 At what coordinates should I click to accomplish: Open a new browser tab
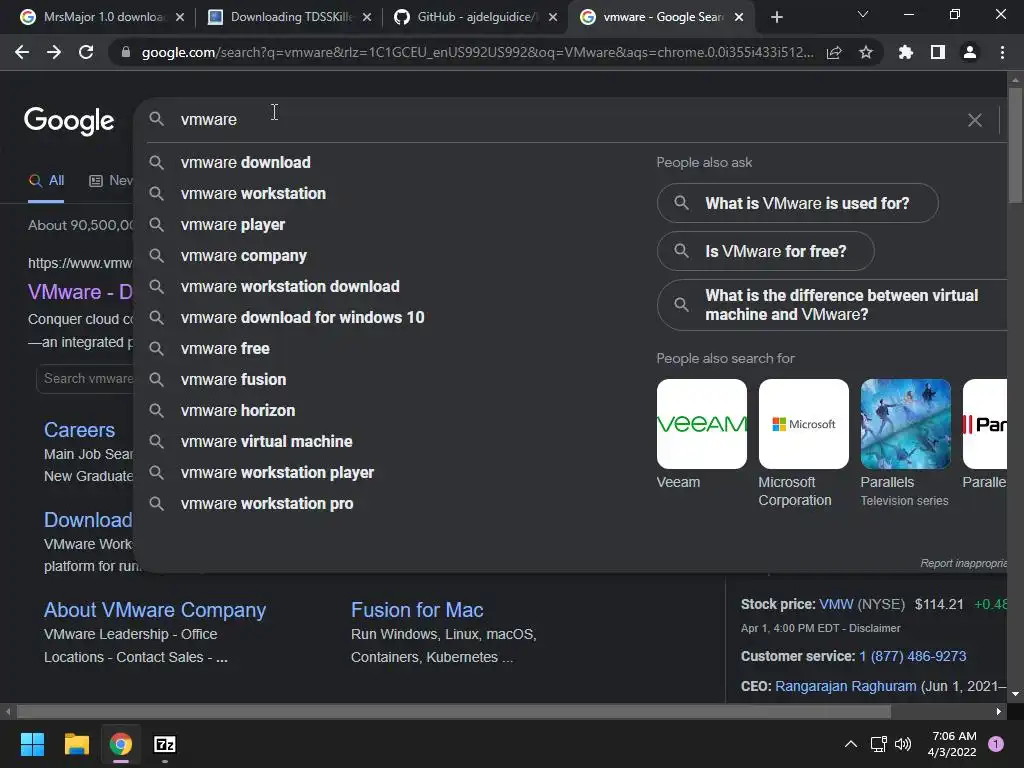pos(776,17)
